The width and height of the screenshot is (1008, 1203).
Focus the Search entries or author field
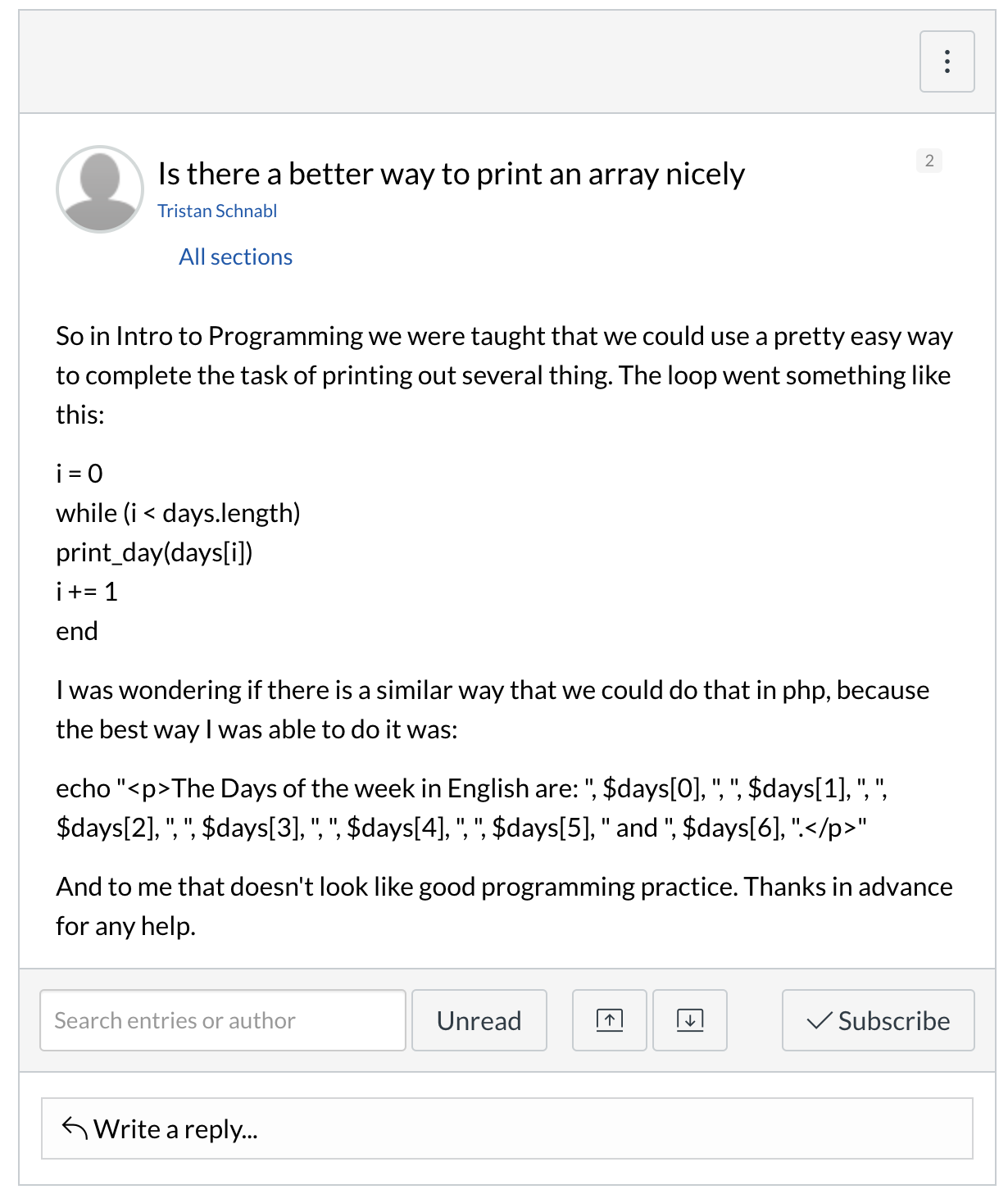coord(222,1020)
